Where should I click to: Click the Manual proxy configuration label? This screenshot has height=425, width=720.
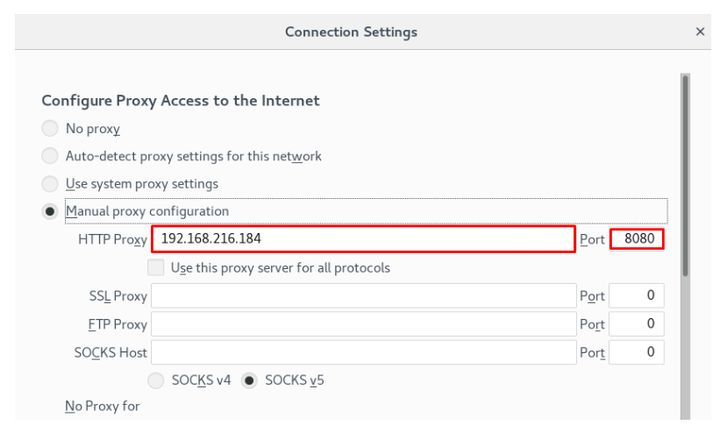(147, 211)
